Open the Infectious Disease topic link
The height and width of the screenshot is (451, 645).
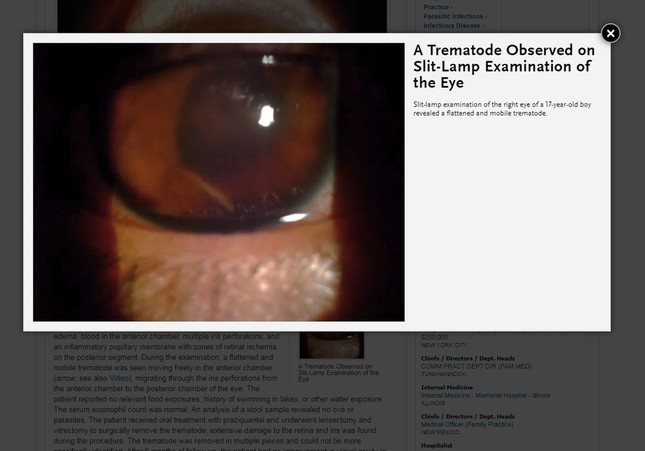click(454, 26)
